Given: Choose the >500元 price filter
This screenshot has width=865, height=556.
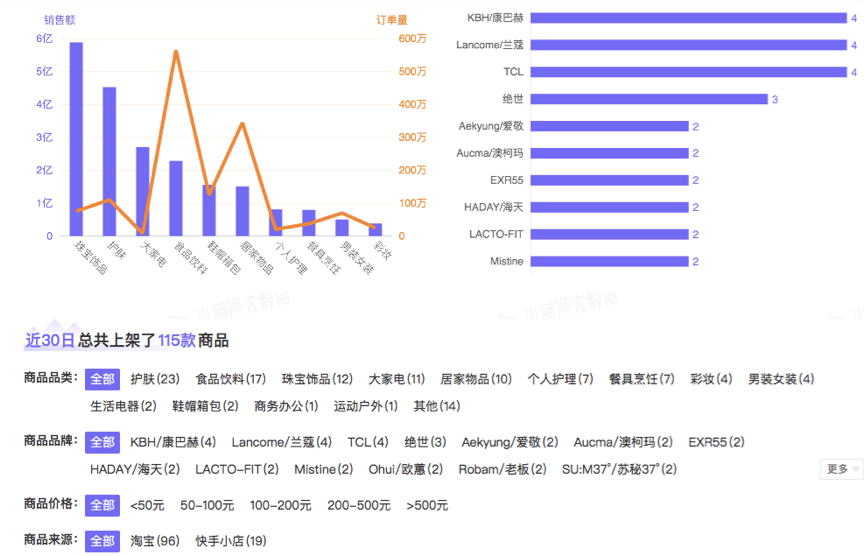Looking at the screenshot, I should coord(427,505).
